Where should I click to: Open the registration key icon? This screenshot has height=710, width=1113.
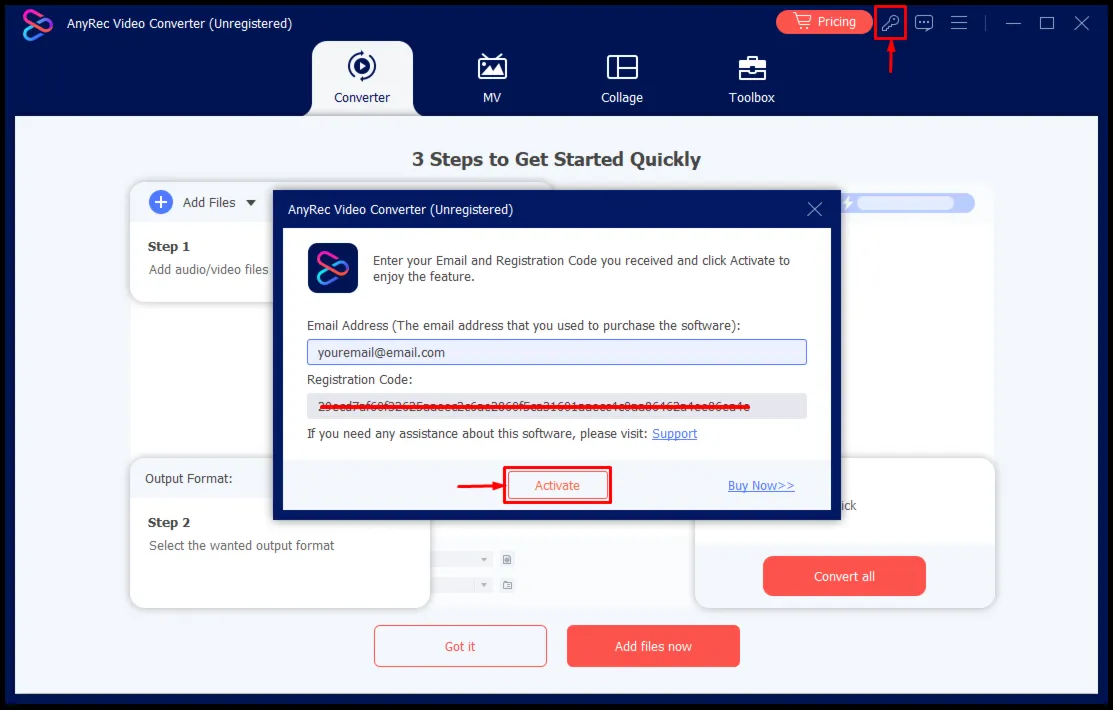pyautogui.click(x=890, y=23)
